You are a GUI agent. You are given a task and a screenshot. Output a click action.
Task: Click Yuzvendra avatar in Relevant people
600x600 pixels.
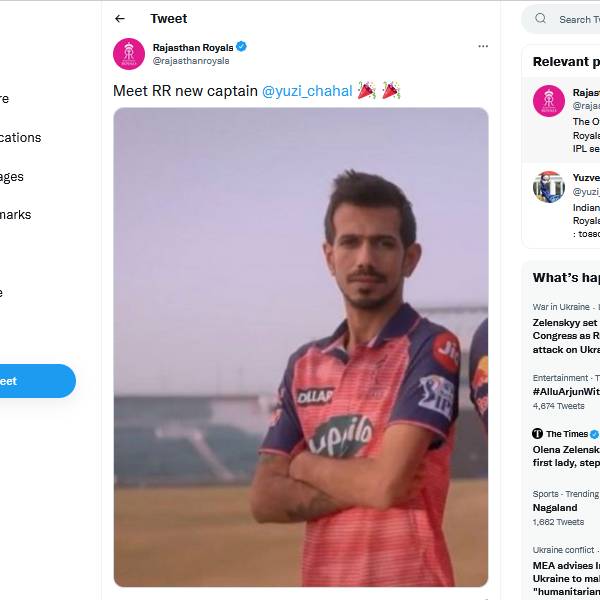(x=549, y=187)
